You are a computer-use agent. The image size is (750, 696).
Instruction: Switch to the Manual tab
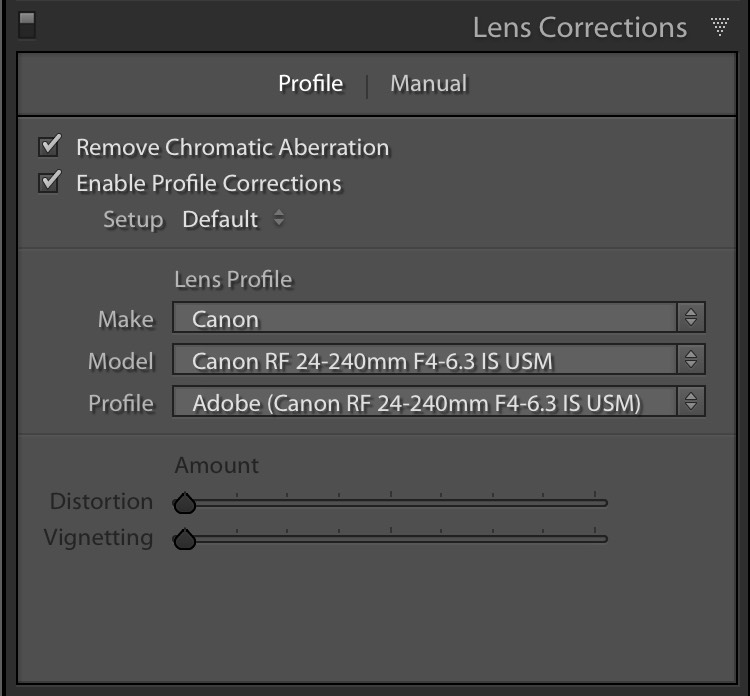pos(429,84)
